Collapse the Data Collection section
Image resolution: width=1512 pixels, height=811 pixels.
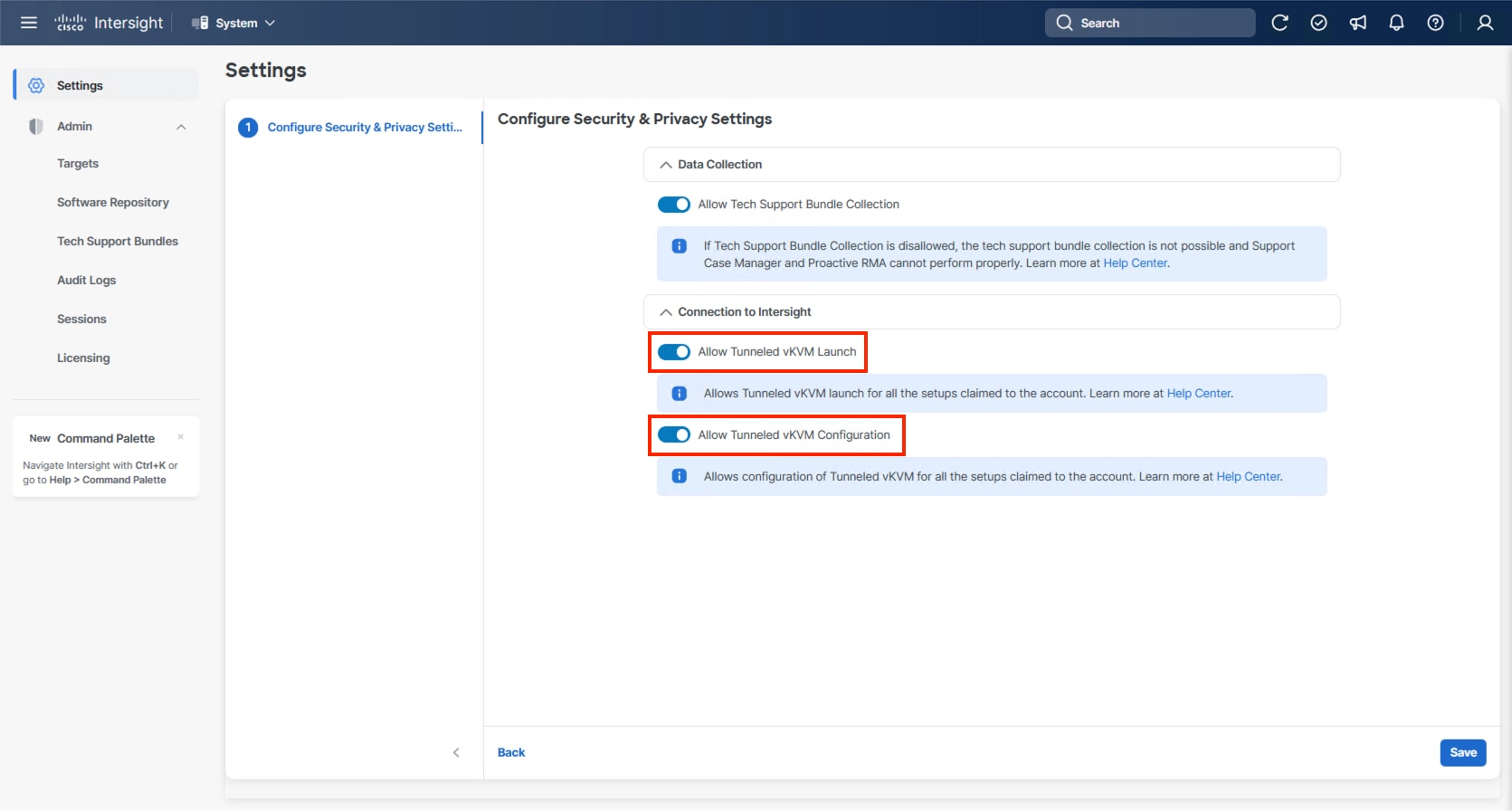[666, 165]
